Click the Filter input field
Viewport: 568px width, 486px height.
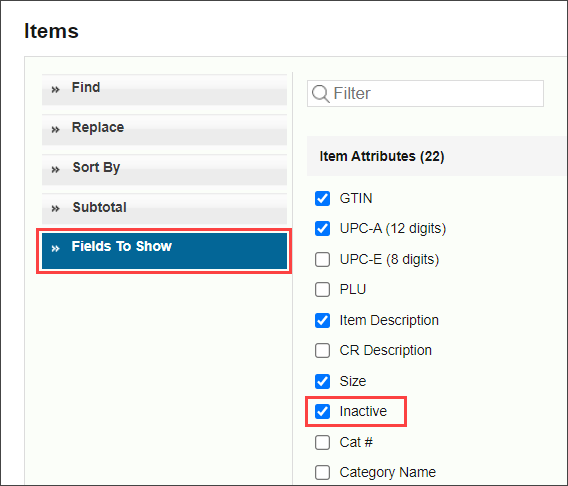pos(425,93)
